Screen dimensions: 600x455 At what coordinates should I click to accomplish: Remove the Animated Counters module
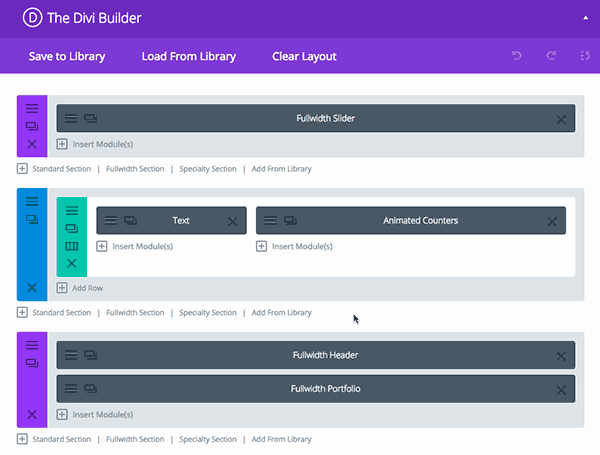click(552, 222)
